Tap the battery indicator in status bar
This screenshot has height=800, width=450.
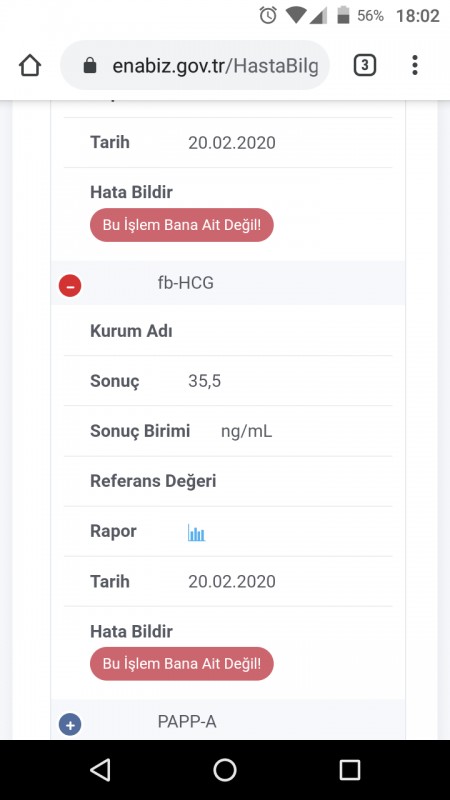[x=343, y=15]
